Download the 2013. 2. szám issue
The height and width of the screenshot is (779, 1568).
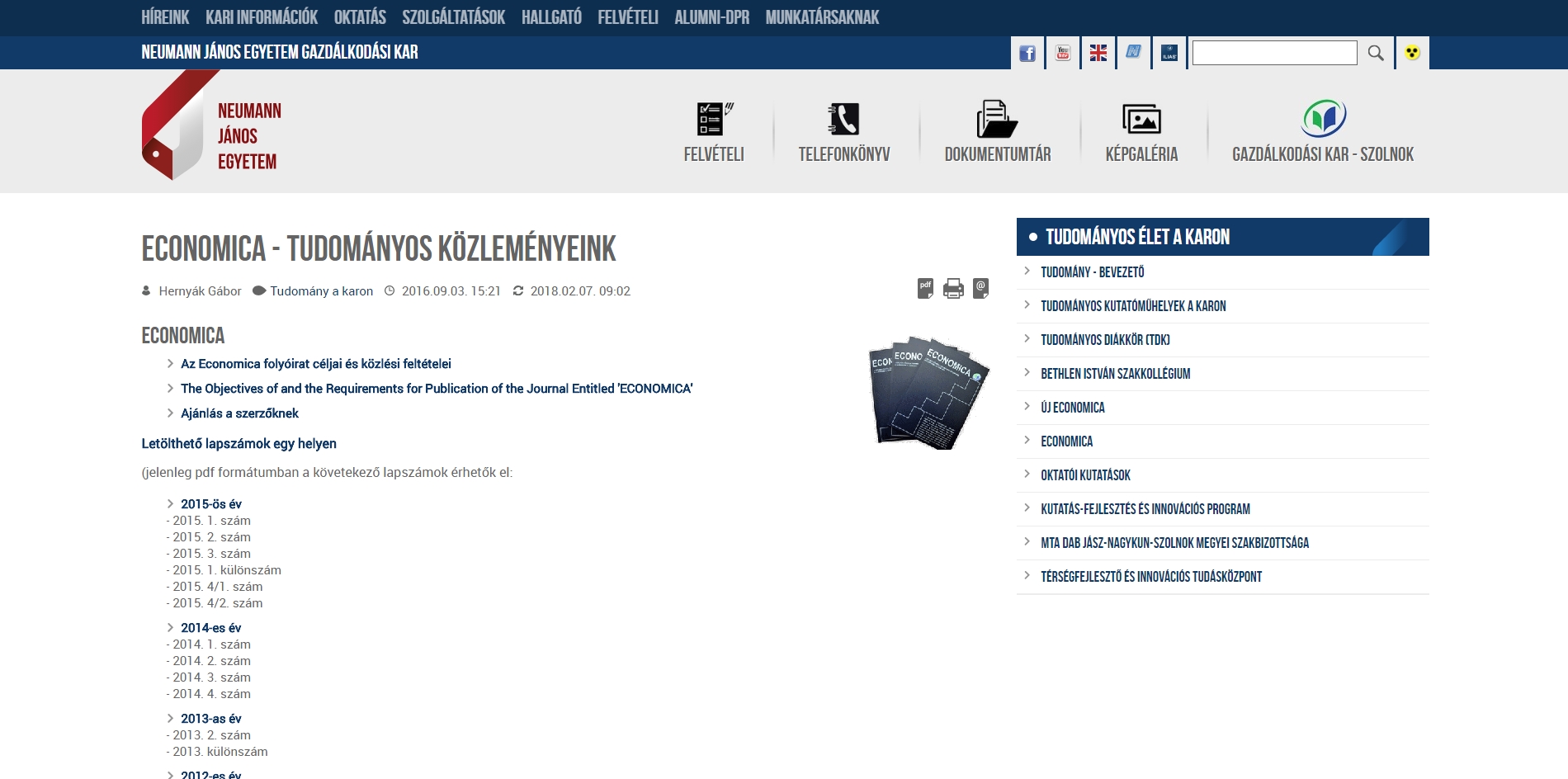click(211, 735)
